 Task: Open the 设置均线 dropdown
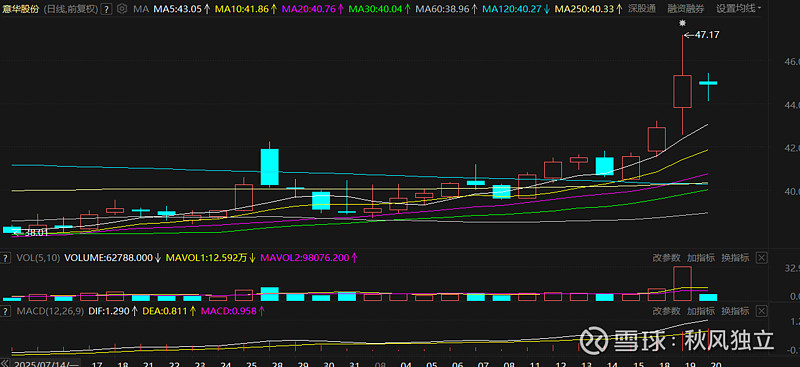[x=739, y=9]
